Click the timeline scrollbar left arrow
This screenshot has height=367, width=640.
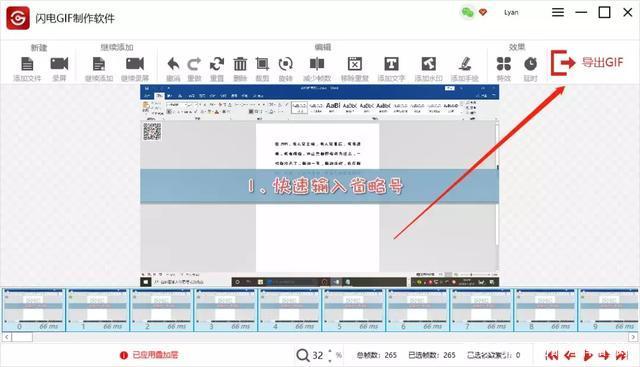point(7,337)
